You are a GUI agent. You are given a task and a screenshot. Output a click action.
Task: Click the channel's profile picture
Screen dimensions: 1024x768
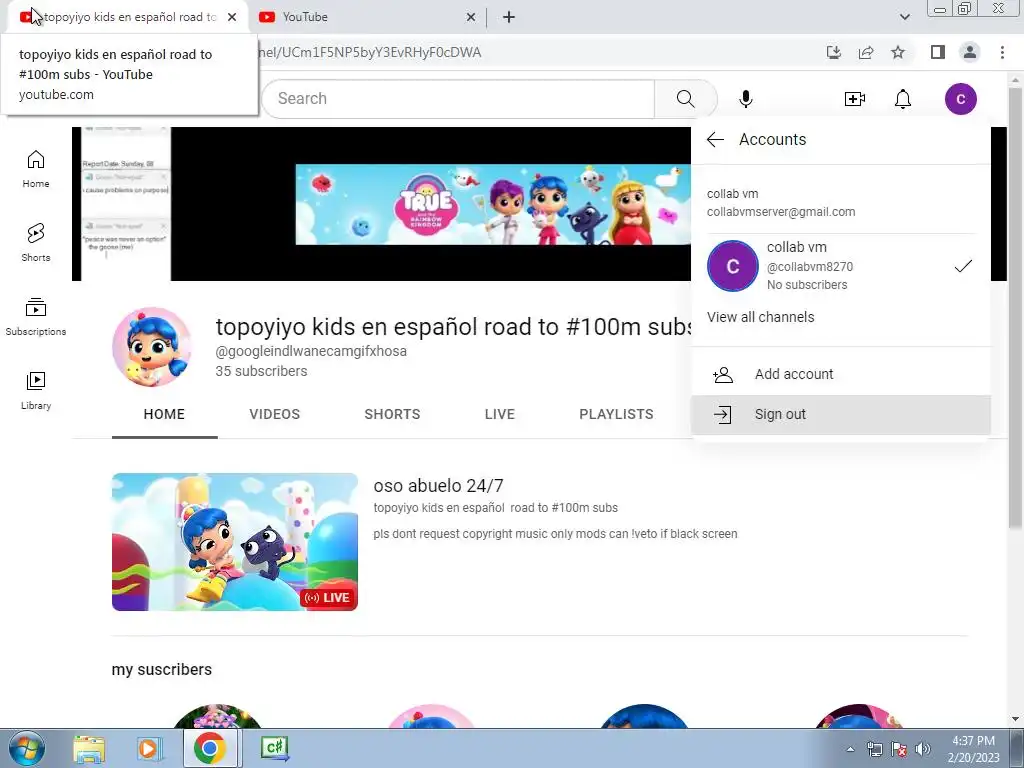point(152,347)
